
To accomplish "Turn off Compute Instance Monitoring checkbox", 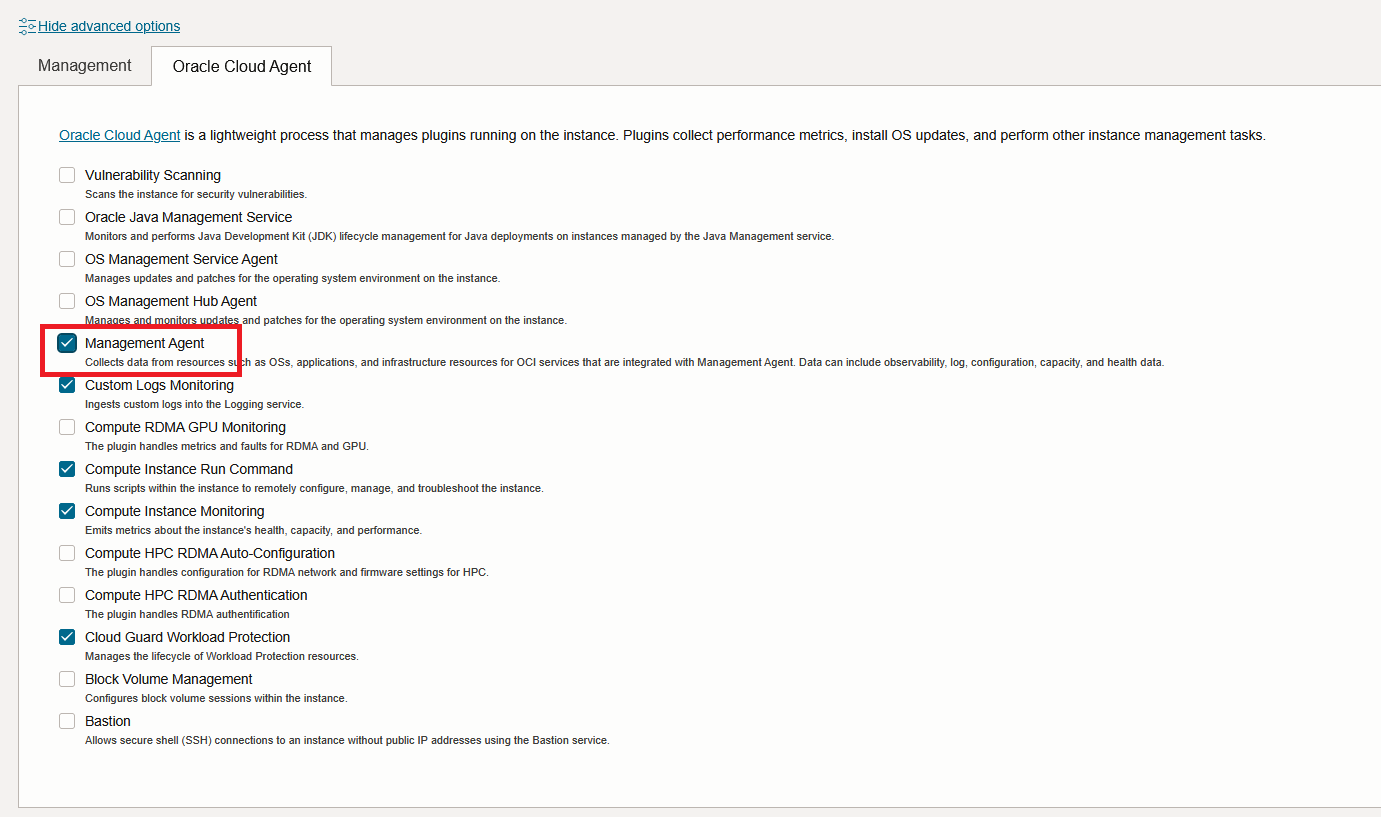I will [67, 511].
